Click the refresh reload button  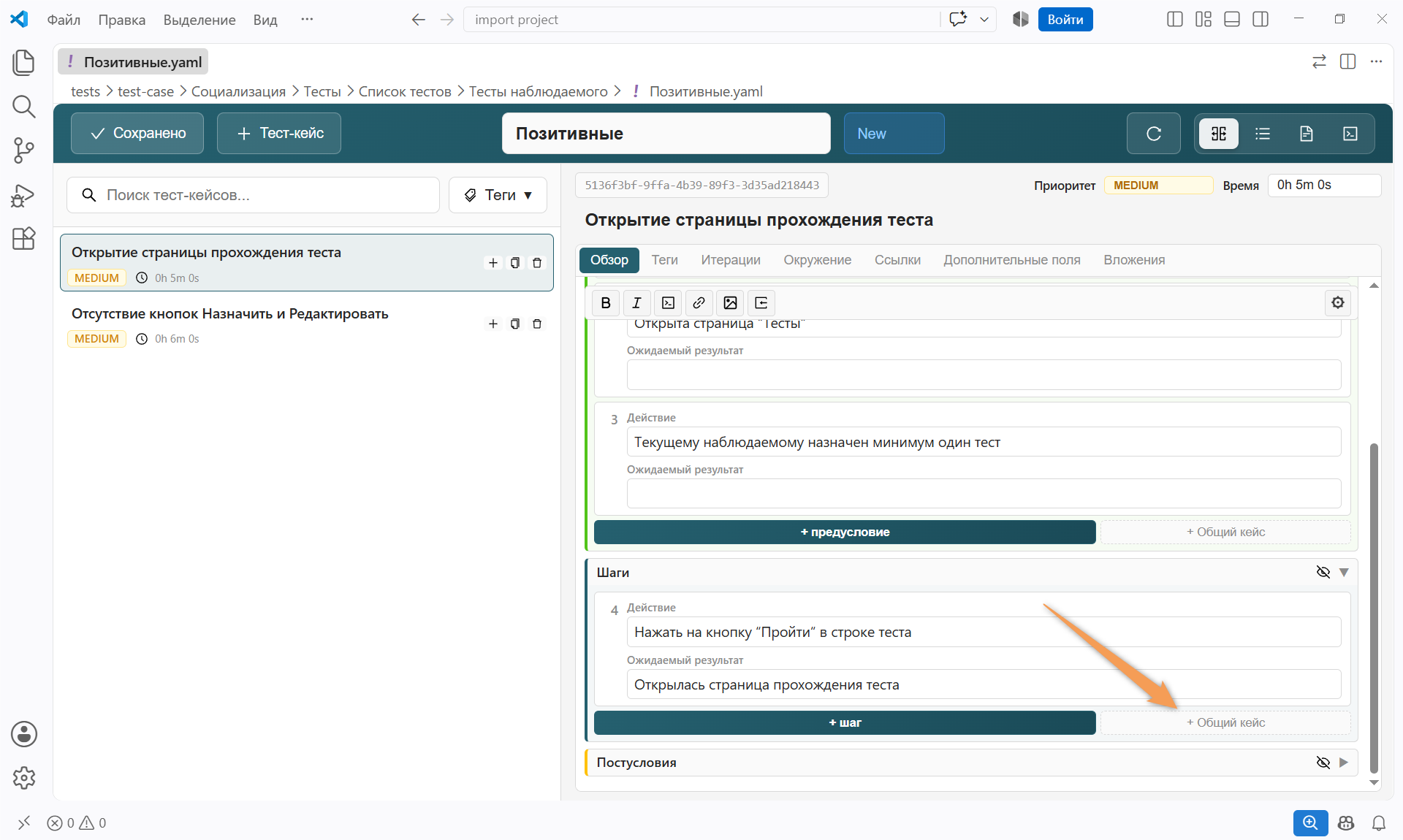(x=1154, y=134)
